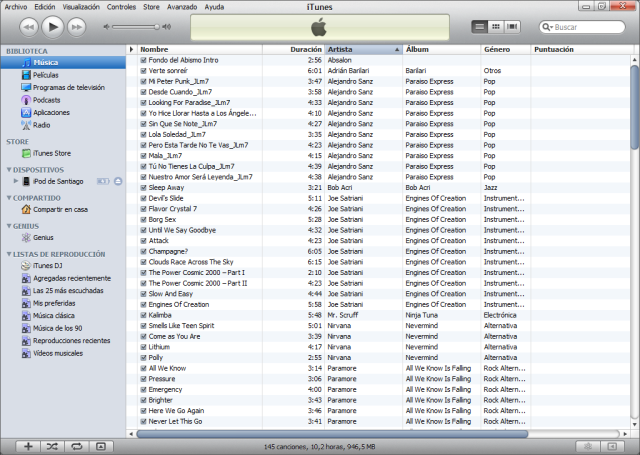Toggle Genius sidebar button bottom right
Image resolution: width=640 pixels, height=455 pixels.
[x=612, y=446]
